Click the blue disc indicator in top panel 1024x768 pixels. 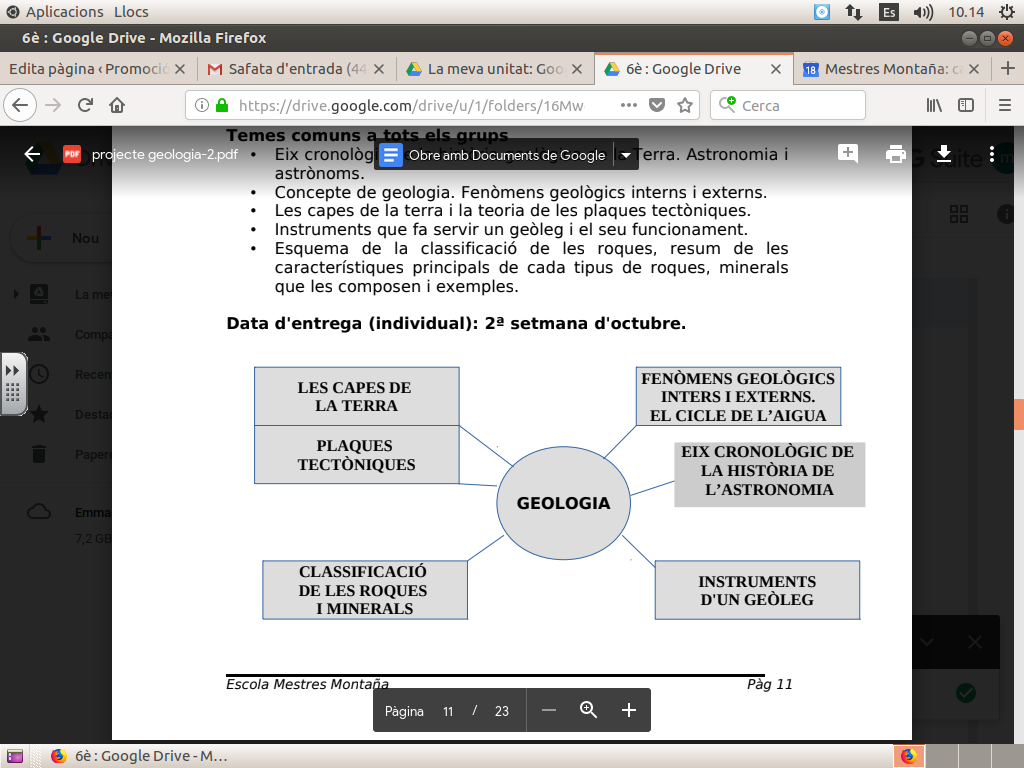coord(822,12)
